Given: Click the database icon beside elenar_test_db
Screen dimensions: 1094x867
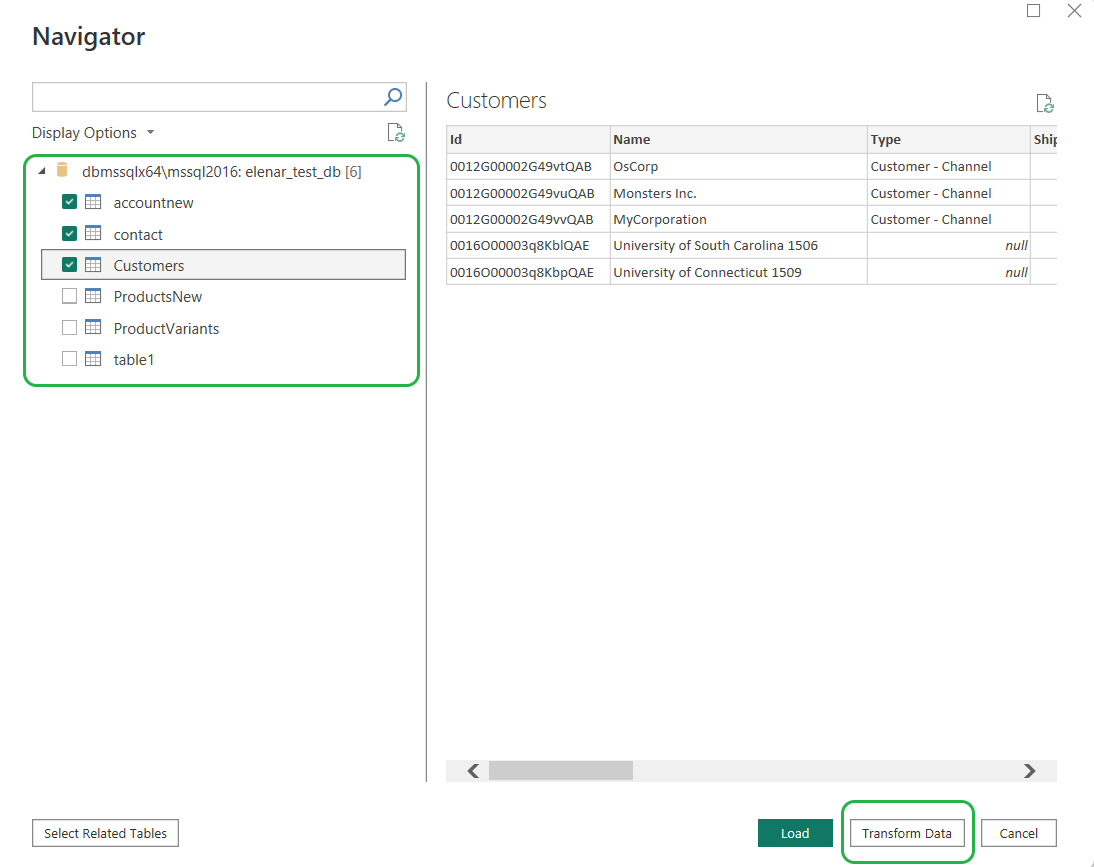Looking at the screenshot, I should click(x=62, y=170).
